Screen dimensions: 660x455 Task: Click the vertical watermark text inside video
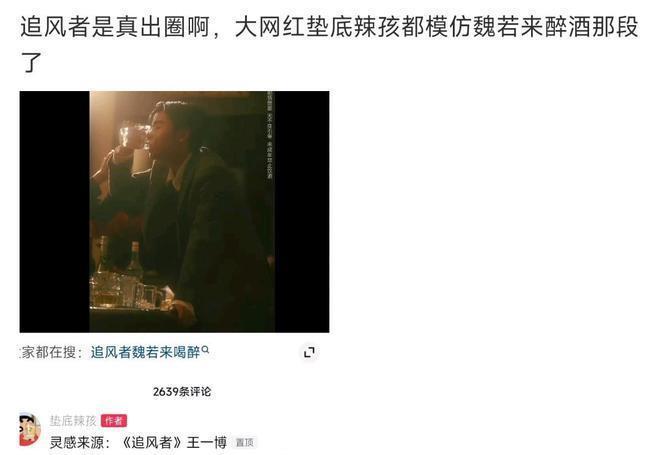(x=269, y=136)
